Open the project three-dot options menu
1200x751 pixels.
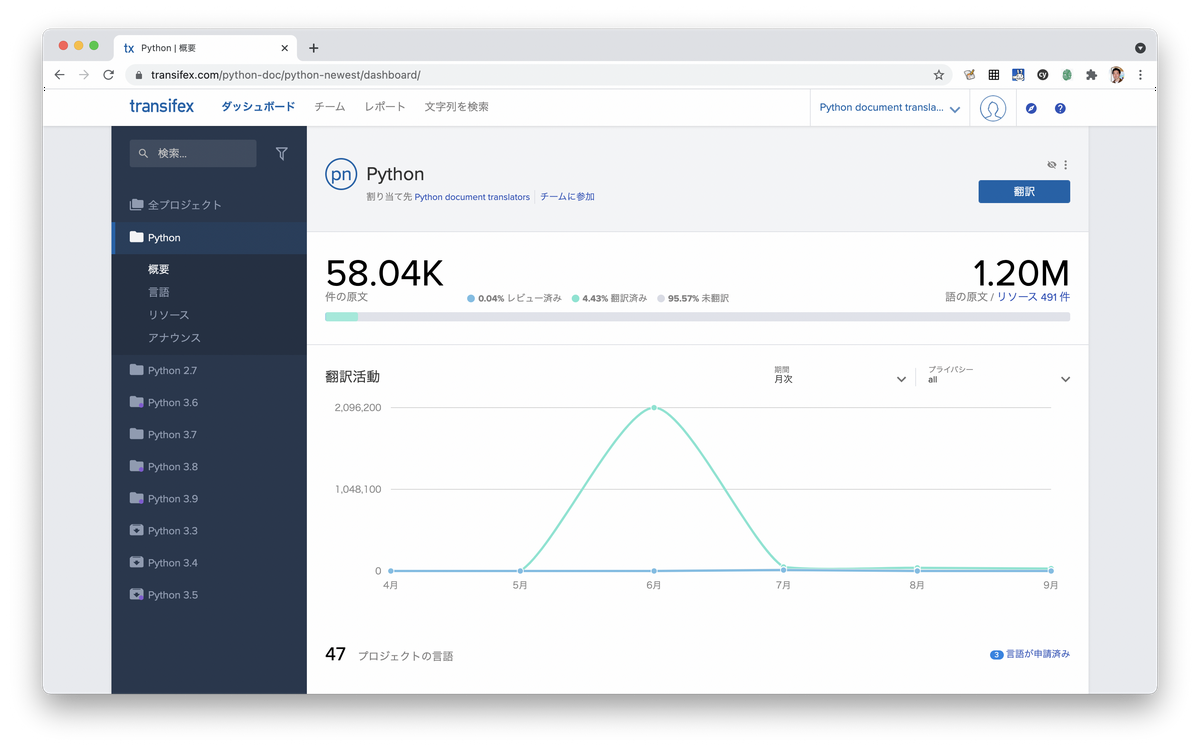[1065, 165]
